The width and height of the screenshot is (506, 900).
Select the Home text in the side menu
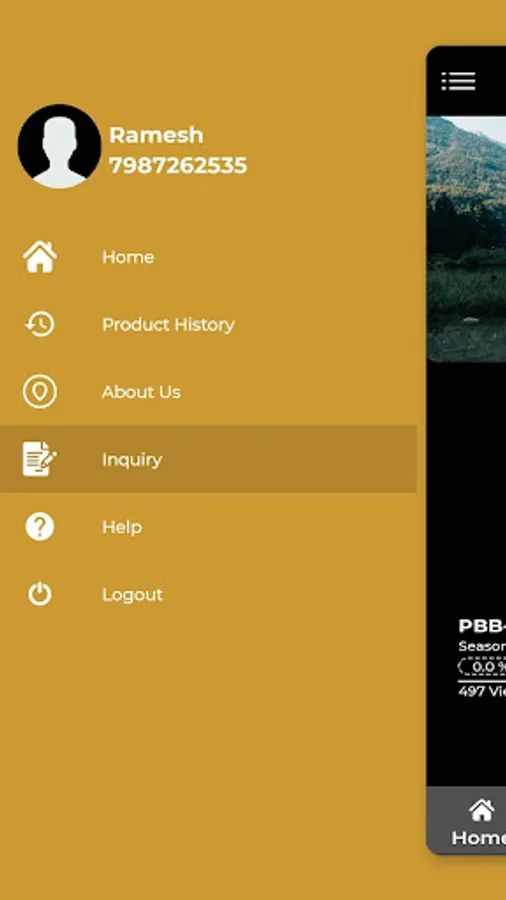pyautogui.click(x=128, y=257)
